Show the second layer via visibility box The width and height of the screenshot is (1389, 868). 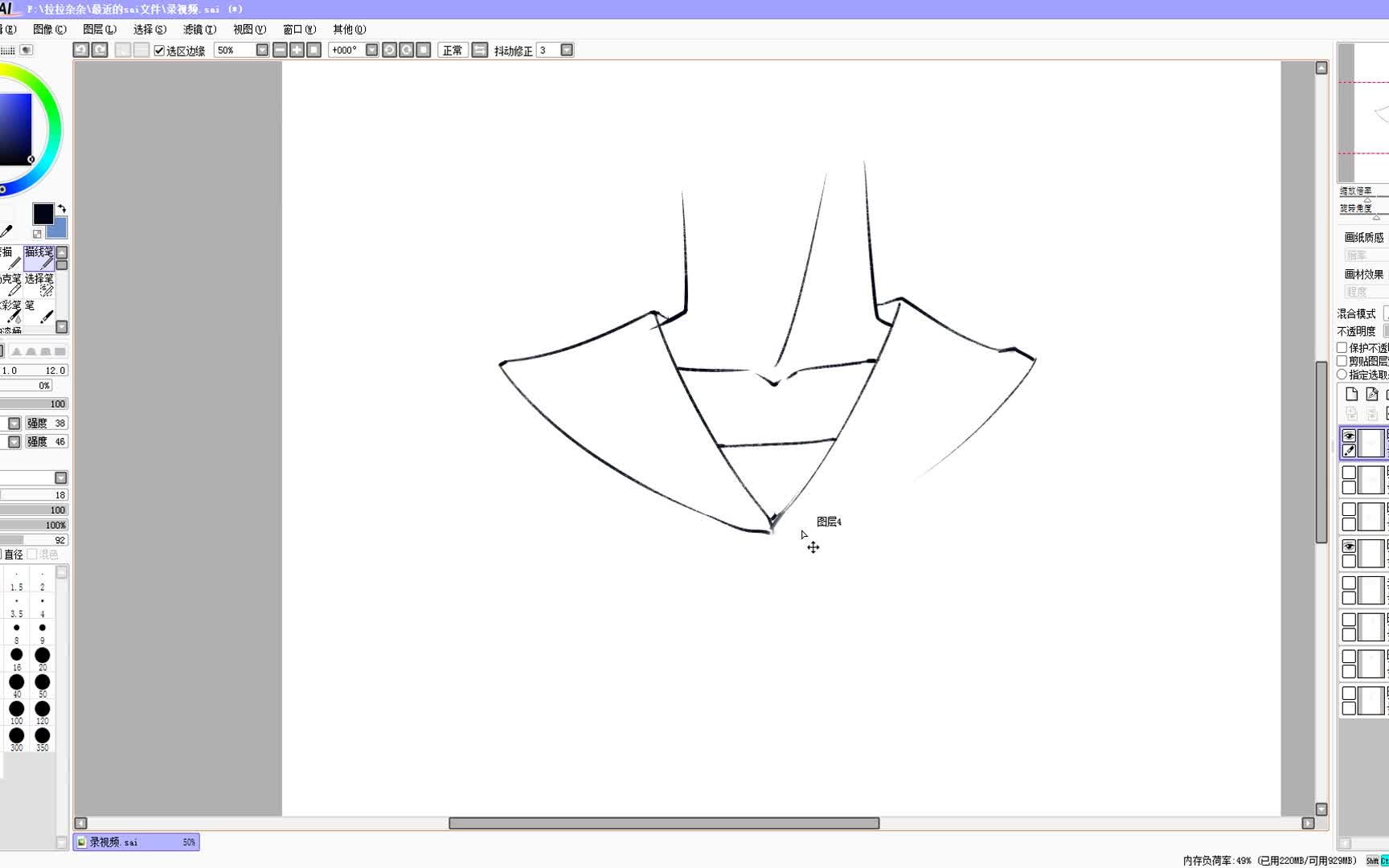click(x=1349, y=473)
